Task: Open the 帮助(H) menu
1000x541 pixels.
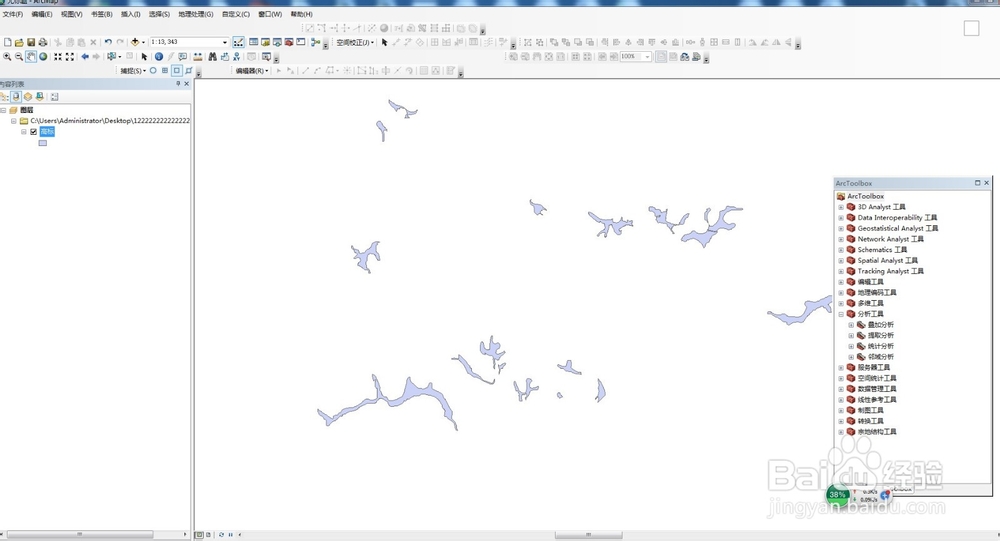Action: [x=302, y=14]
